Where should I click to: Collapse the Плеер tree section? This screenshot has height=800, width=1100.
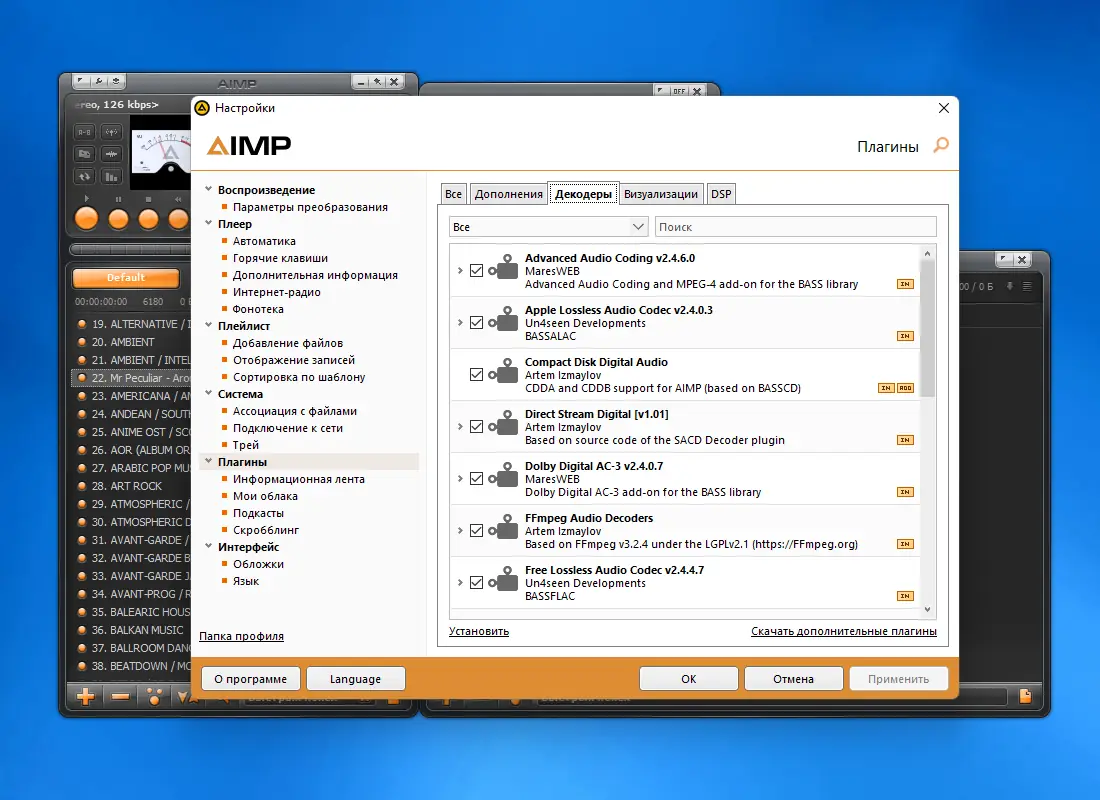click(208, 223)
